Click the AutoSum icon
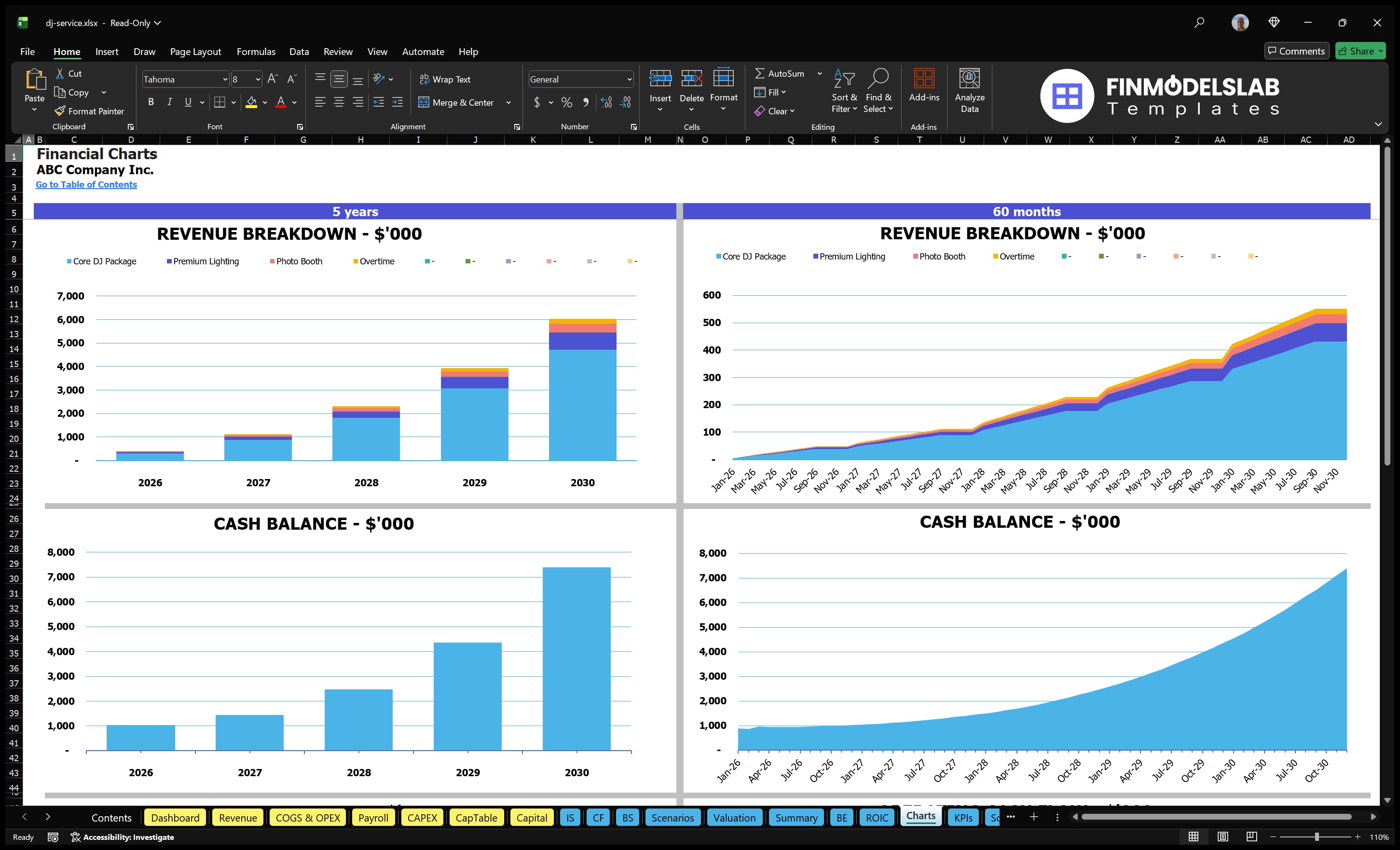 point(761,73)
